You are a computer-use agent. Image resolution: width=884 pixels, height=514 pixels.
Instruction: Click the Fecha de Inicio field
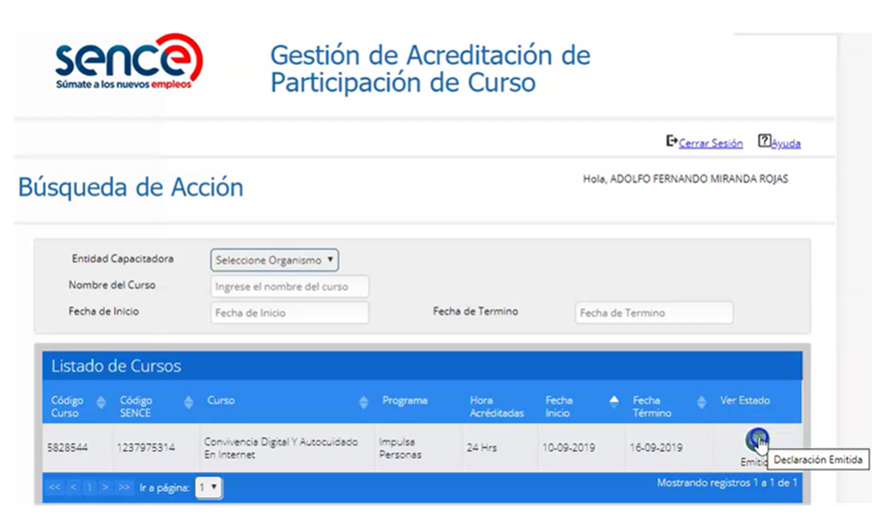pos(290,313)
